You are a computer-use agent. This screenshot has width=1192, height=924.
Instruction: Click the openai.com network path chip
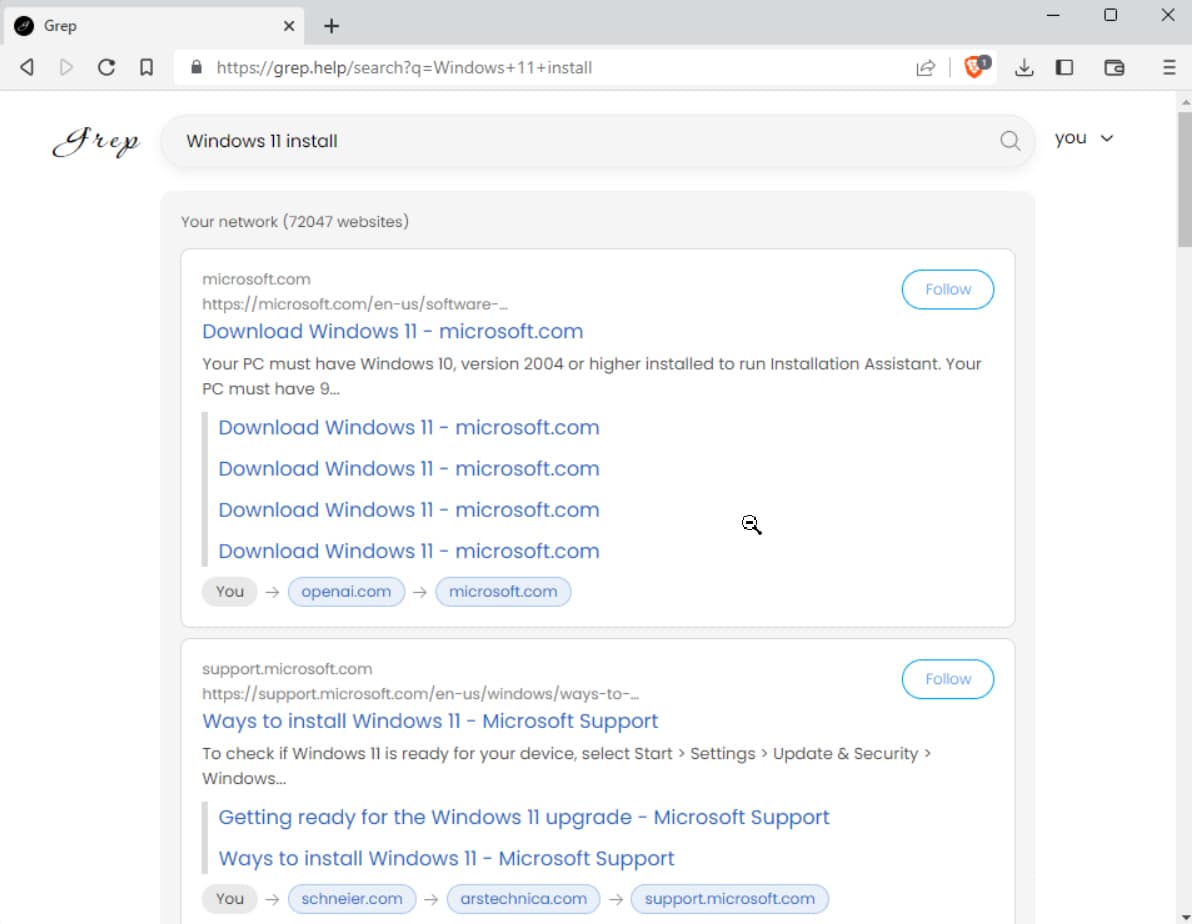point(346,592)
